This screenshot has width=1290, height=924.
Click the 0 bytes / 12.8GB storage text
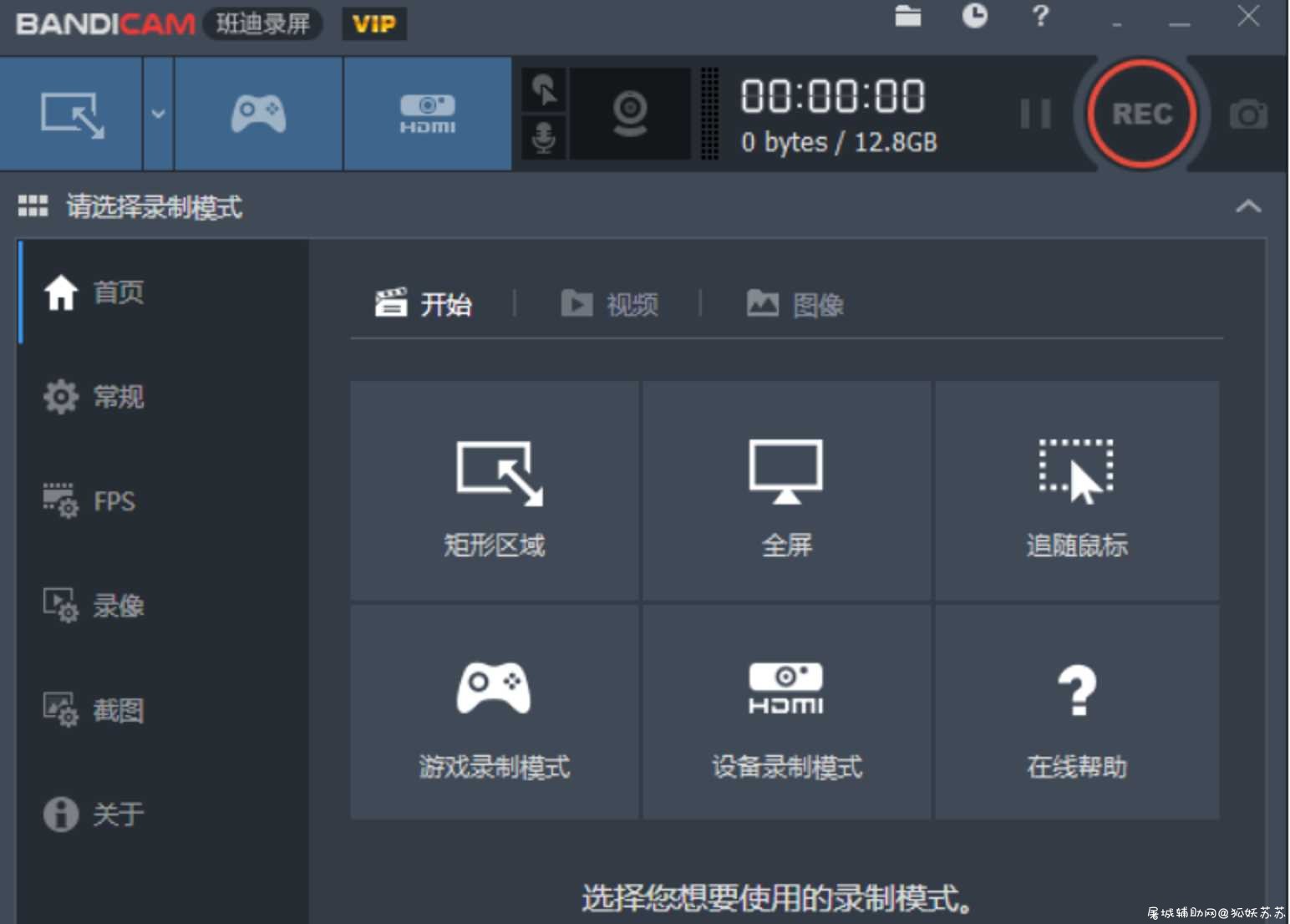(x=839, y=142)
